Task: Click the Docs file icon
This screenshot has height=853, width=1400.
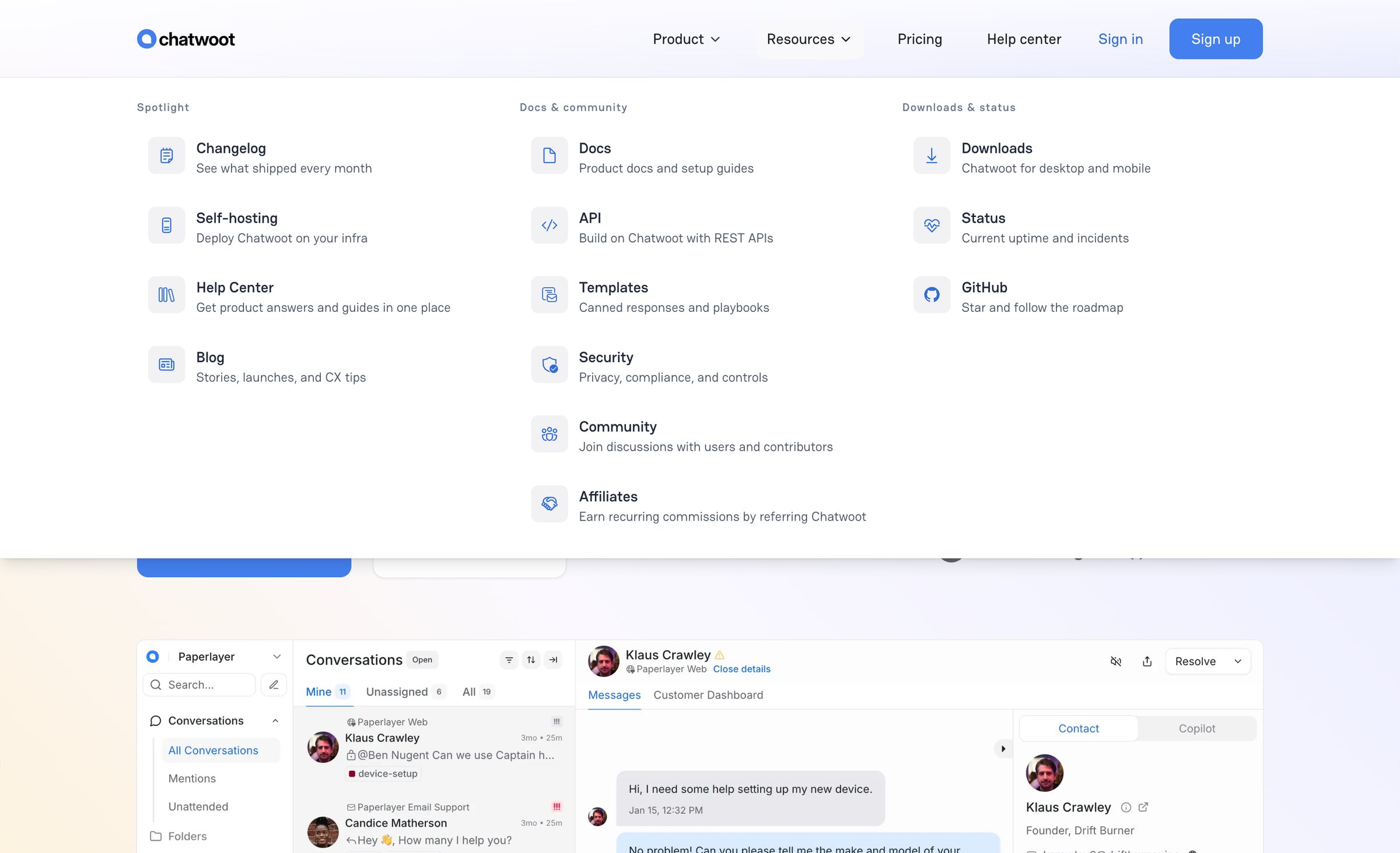Action: point(549,156)
